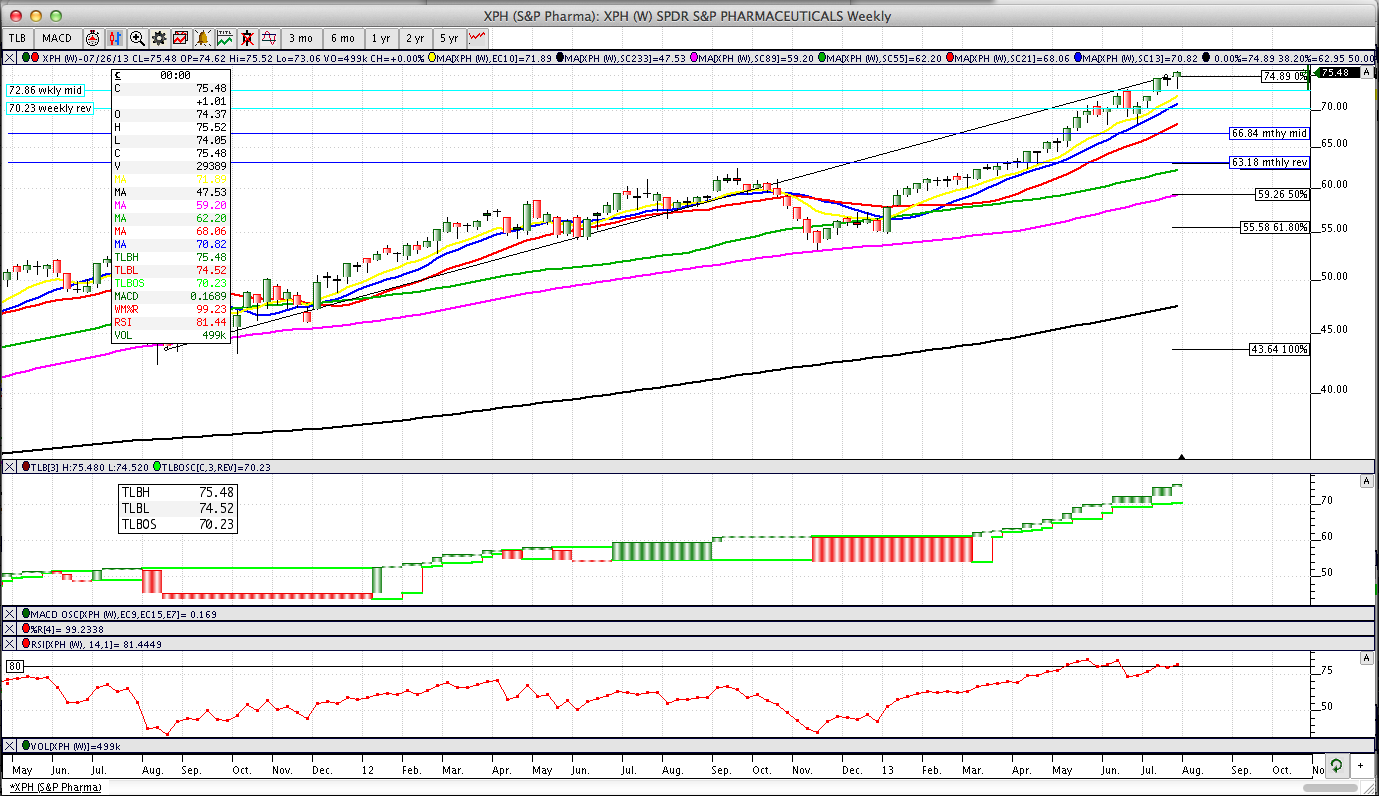
Task: Close the TLB[3] indicator pane
Action: 9,467
